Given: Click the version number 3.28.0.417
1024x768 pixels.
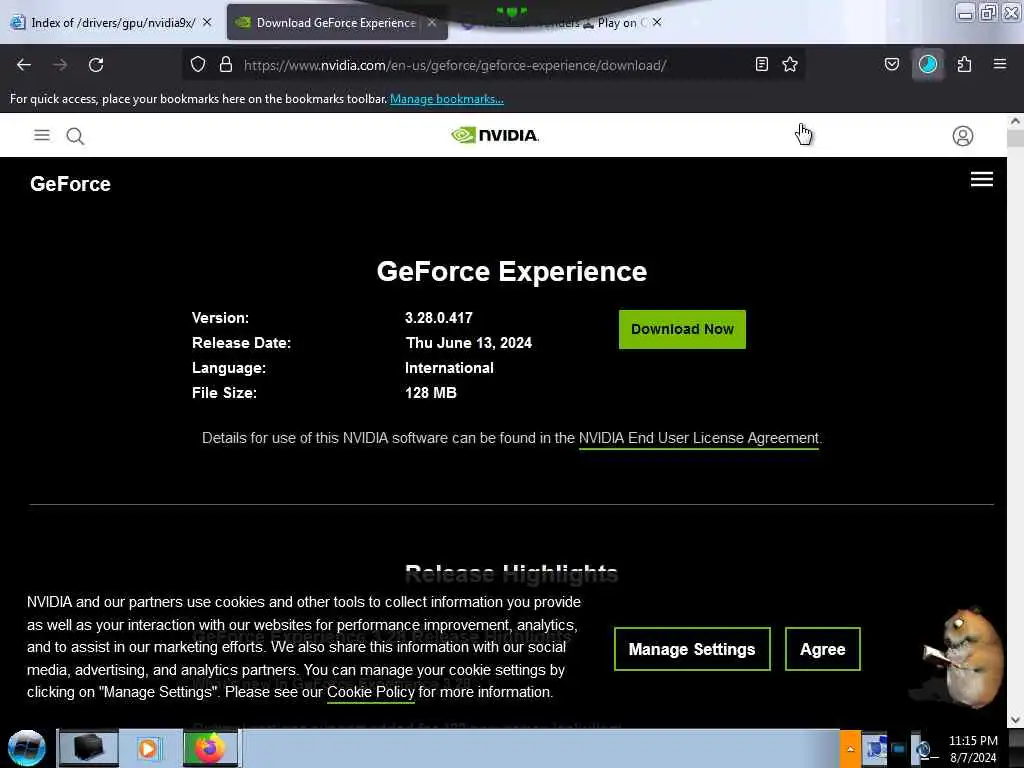Looking at the screenshot, I should pos(439,318).
